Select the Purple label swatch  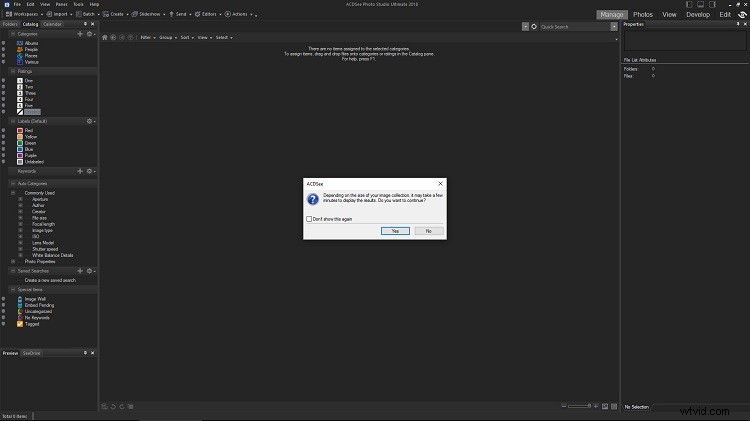[20, 155]
